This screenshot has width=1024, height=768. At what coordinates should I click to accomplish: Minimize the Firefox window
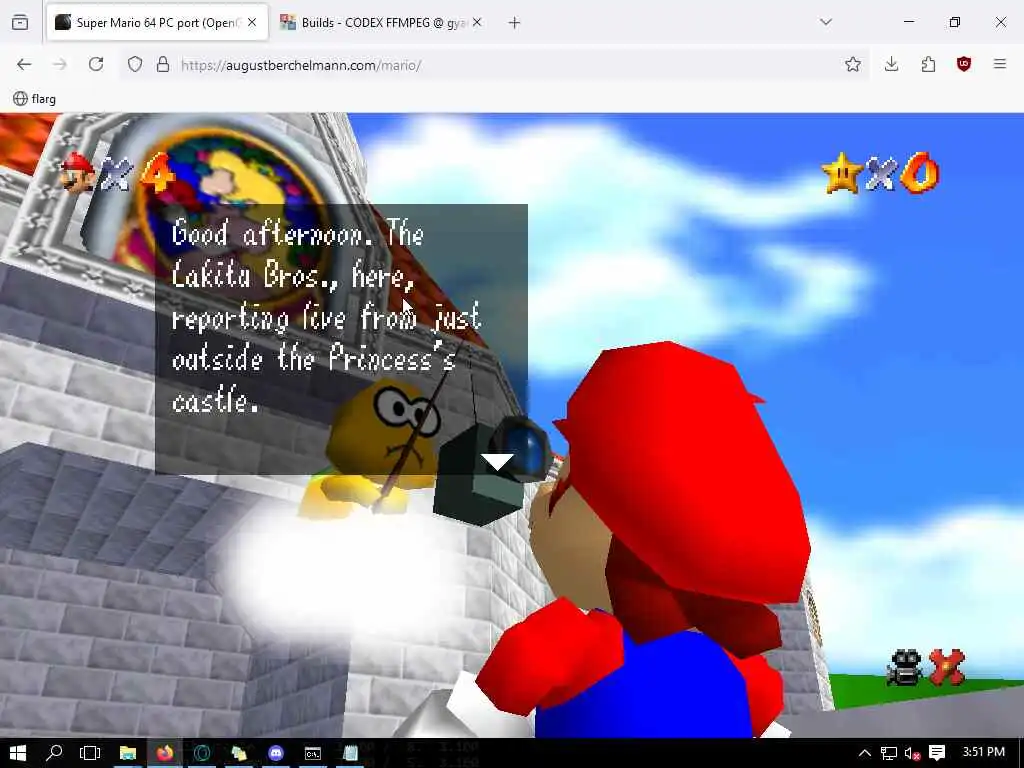coord(909,22)
